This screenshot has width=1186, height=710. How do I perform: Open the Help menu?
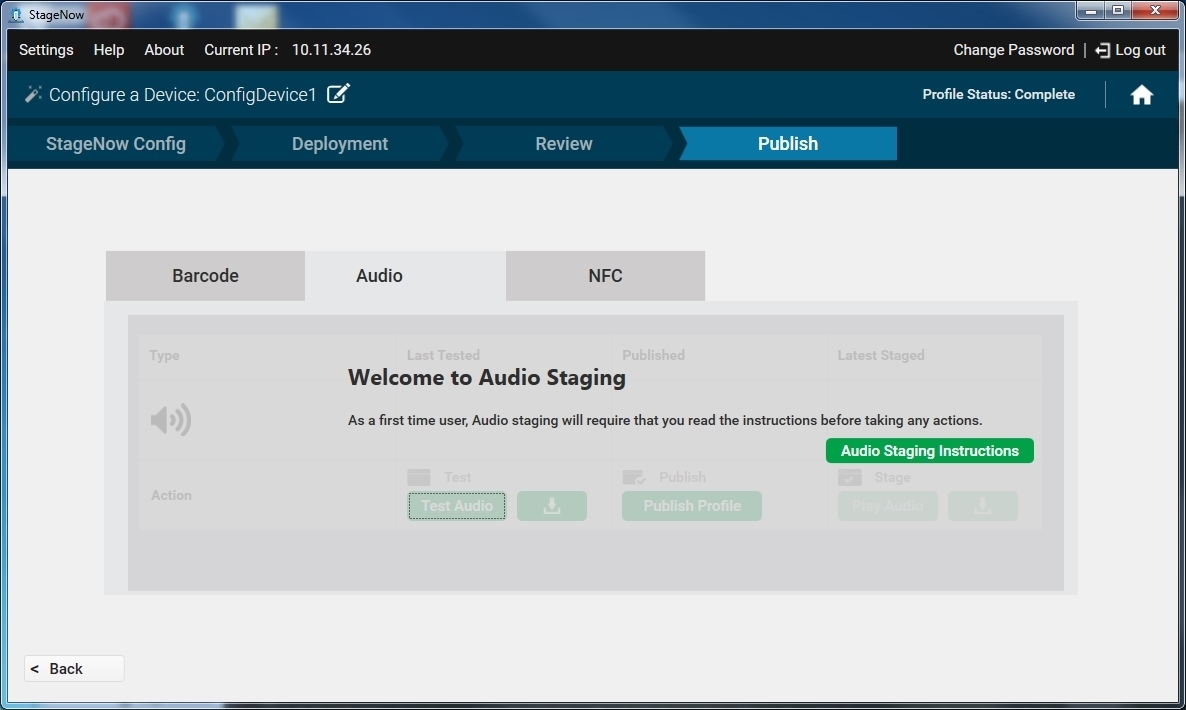point(109,50)
